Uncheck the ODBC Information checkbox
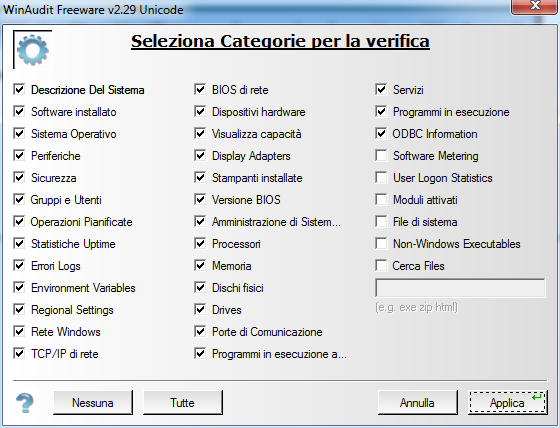 (381, 134)
